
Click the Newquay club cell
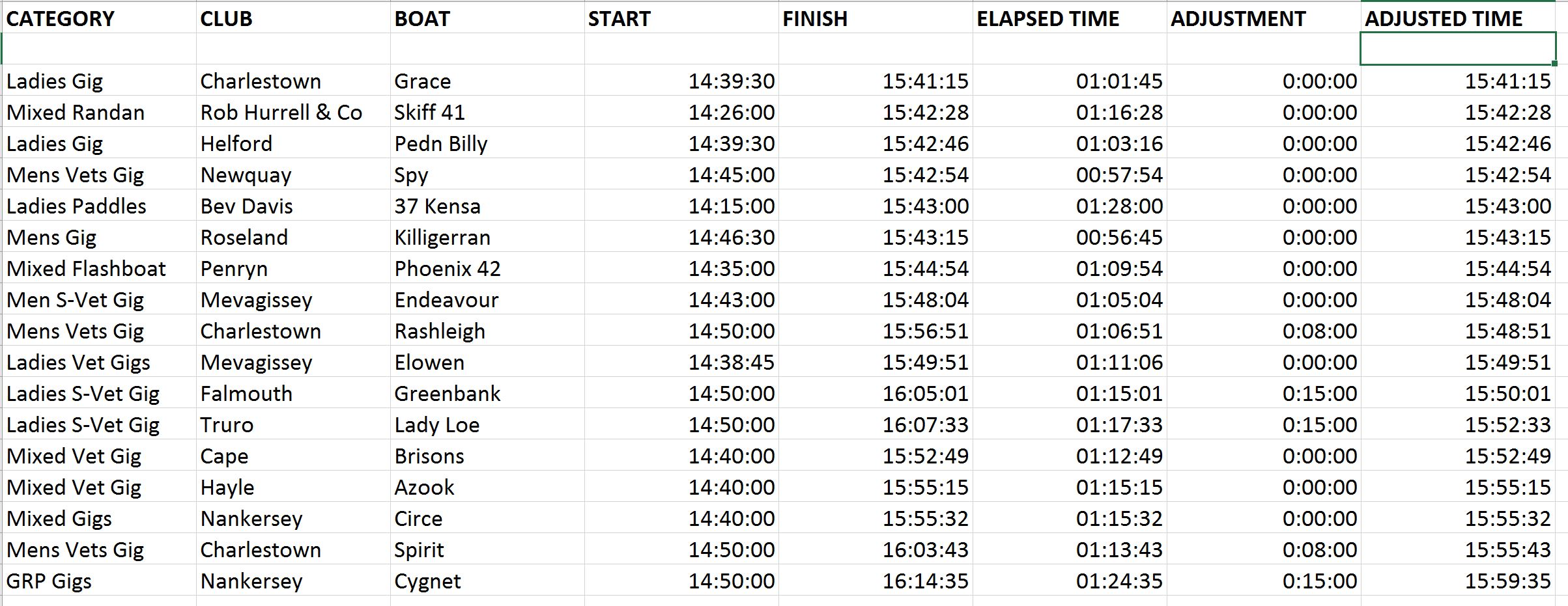click(293, 174)
